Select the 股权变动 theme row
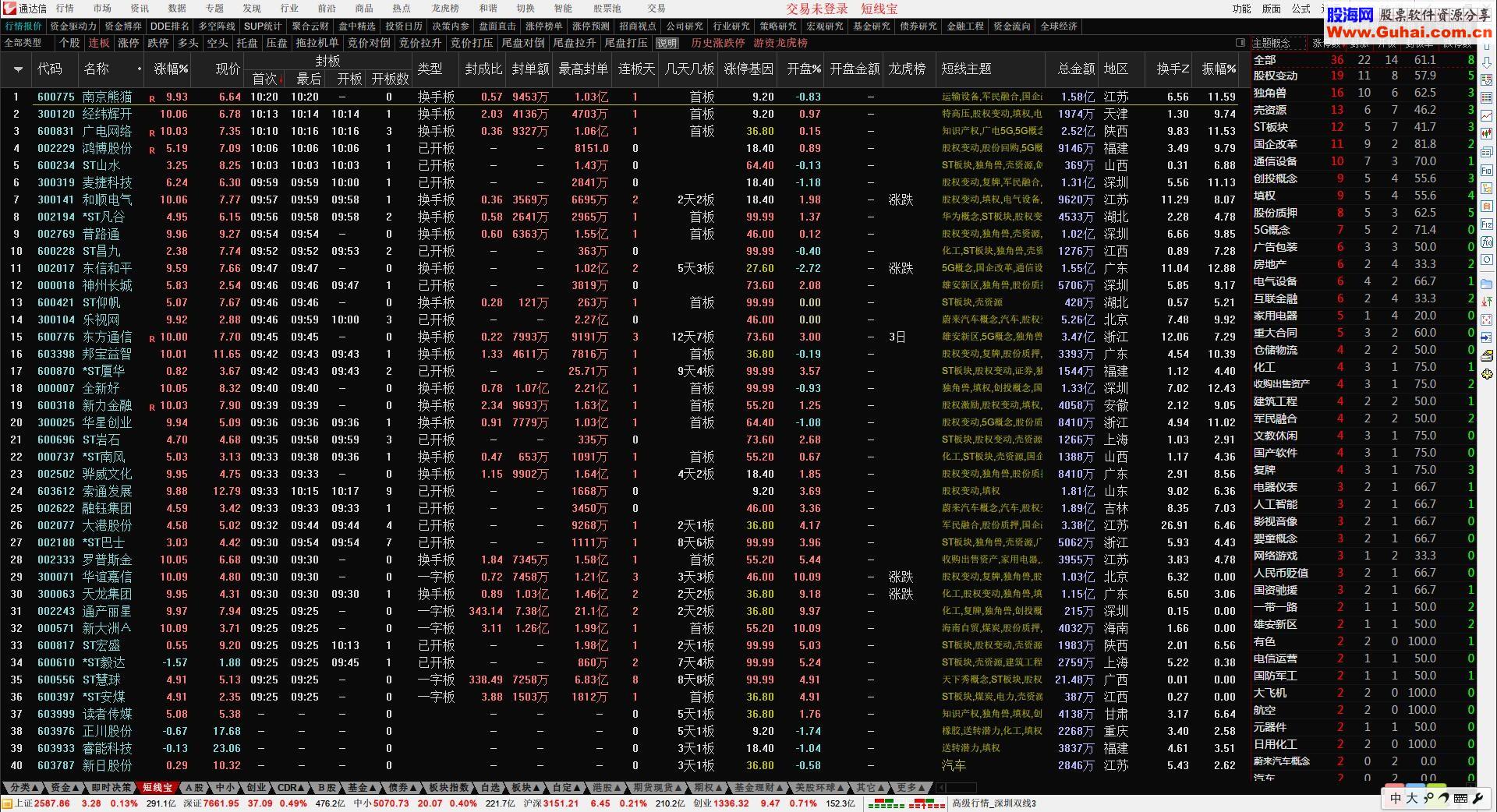 (x=1363, y=76)
